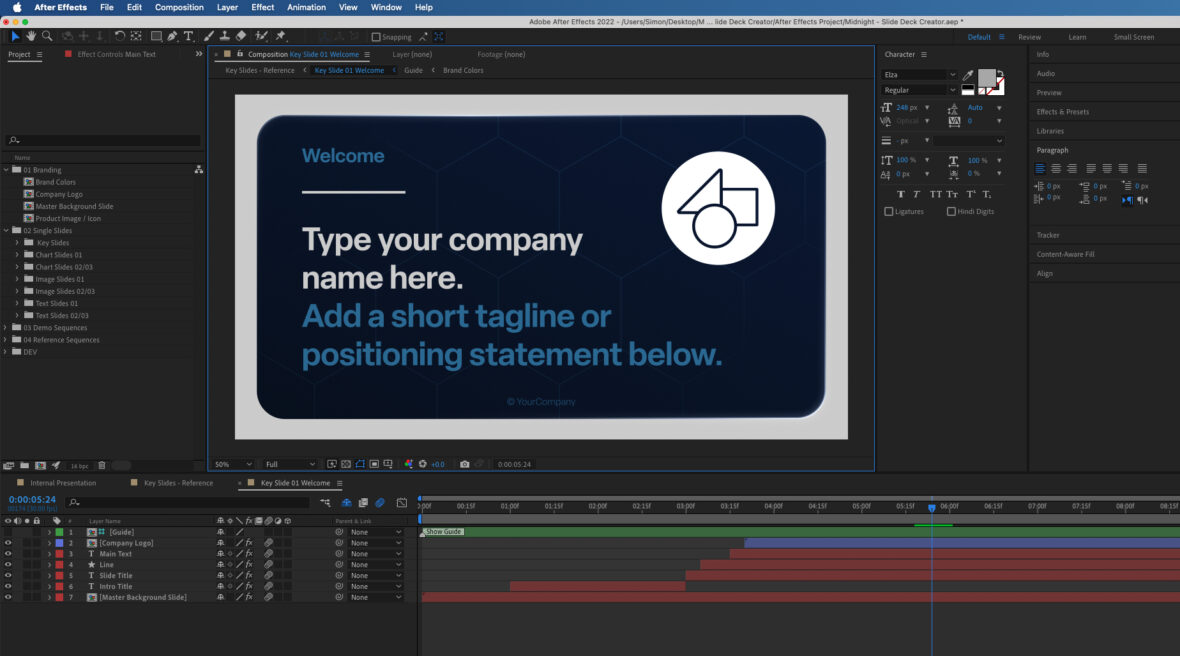Viewport: 1180px width, 656px height.
Task: Open the Content-Aware Fill panel
Action: pos(1066,254)
